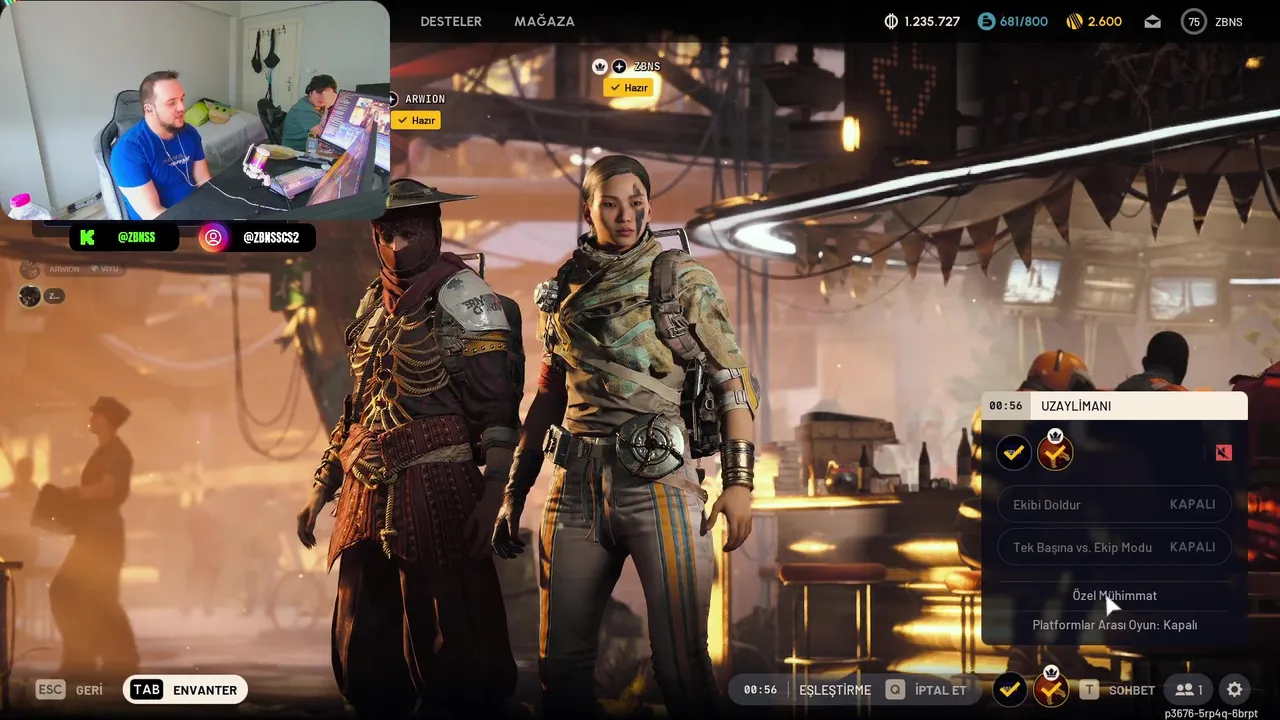Click the ESC key hint icon
This screenshot has width=1280, height=720.
click(x=51, y=689)
